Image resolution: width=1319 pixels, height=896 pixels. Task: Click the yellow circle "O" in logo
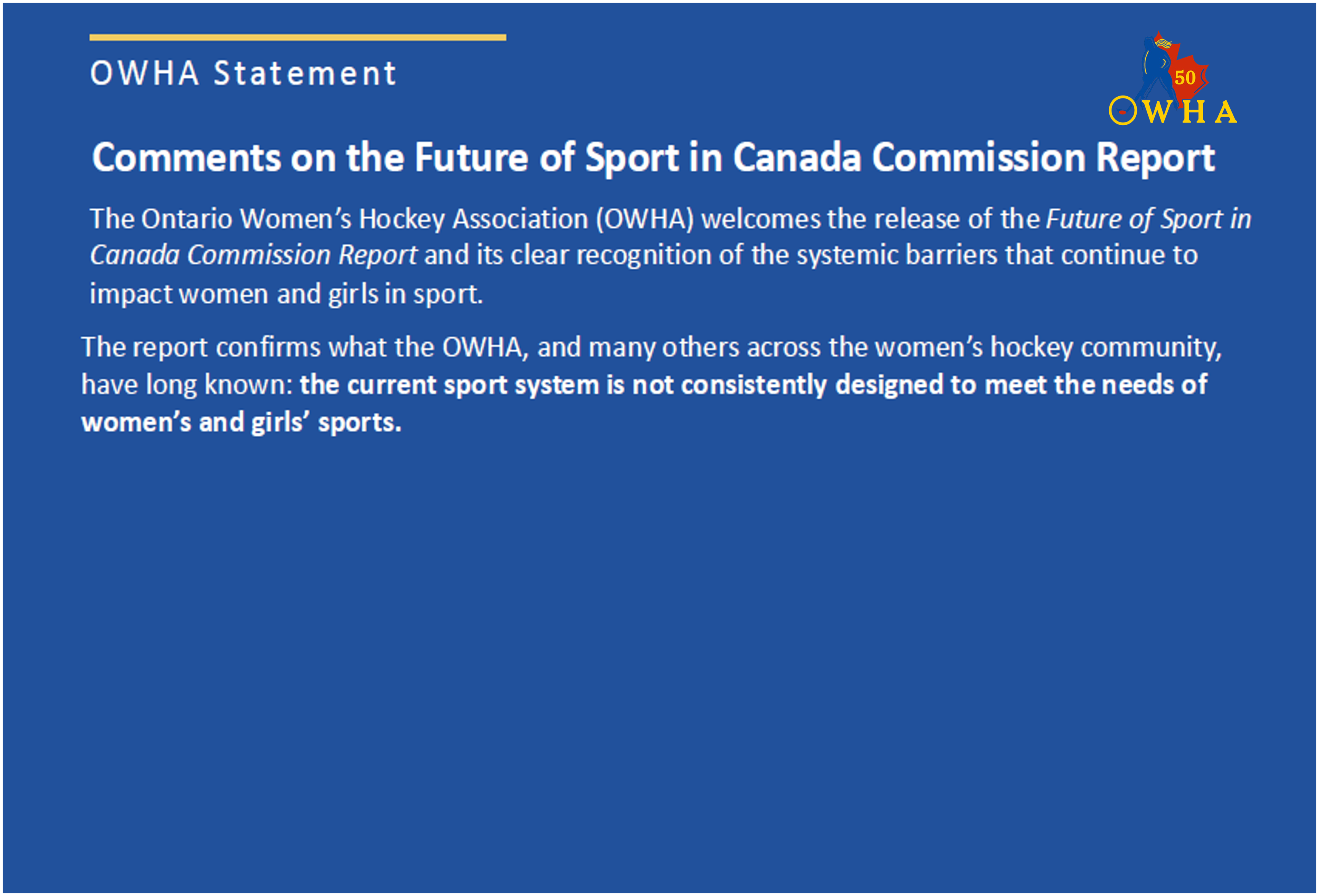[1123, 111]
